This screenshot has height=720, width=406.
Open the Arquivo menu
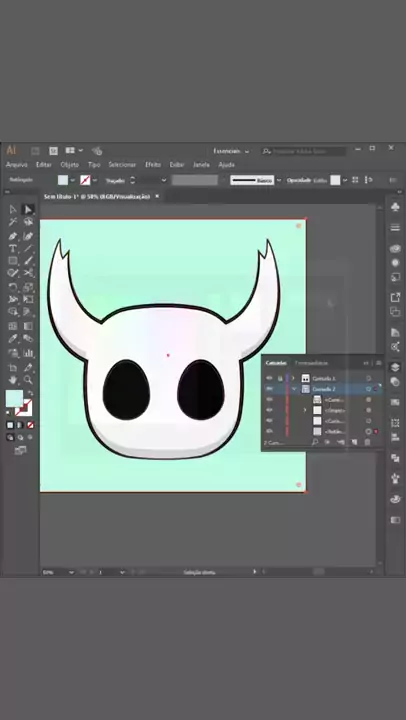pyautogui.click(x=17, y=164)
